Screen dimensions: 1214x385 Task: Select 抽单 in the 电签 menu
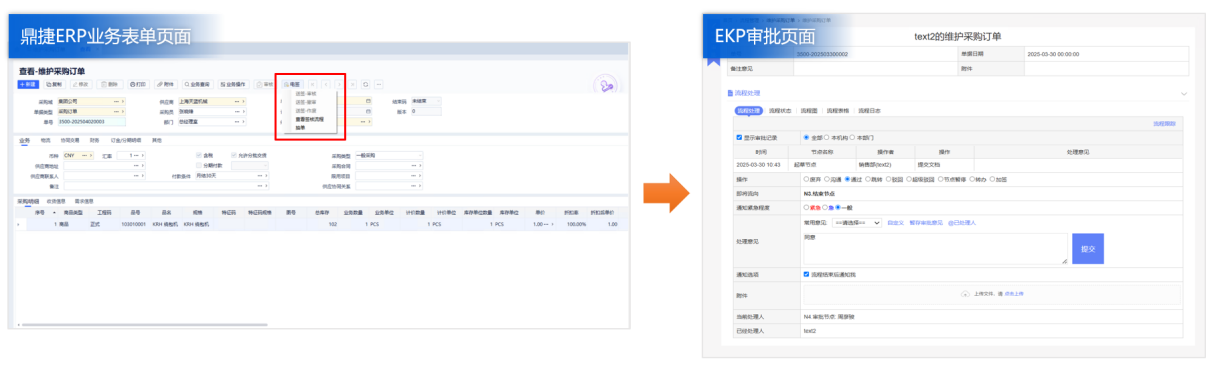click(x=300, y=127)
